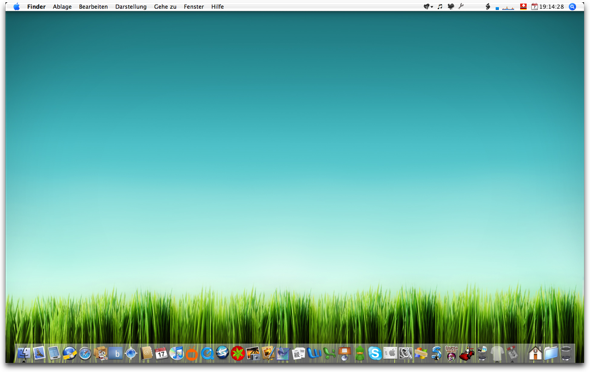
Task: Click the menu bar clock 19:14:28
Action: click(552, 6)
